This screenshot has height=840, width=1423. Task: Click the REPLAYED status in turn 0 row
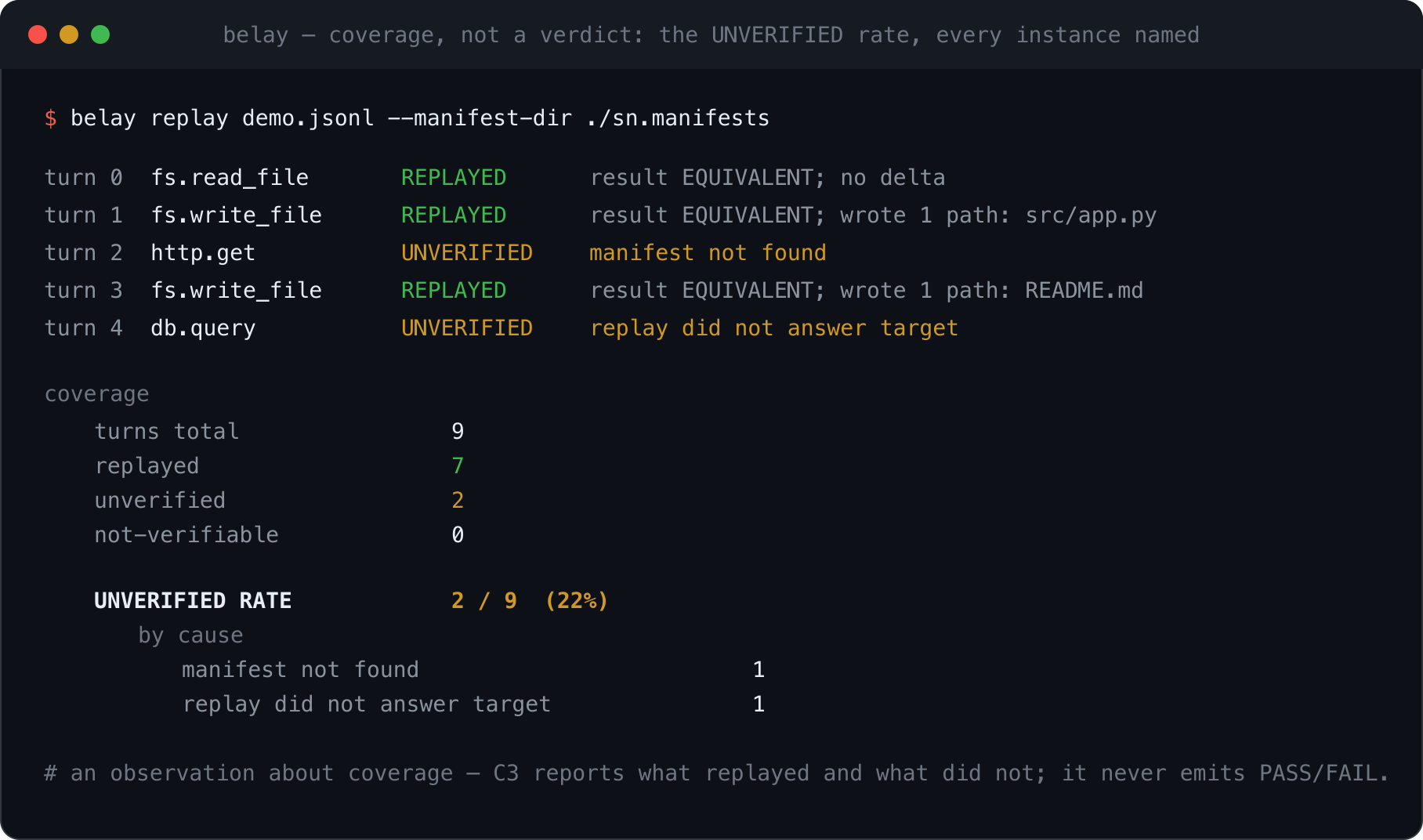tap(454, 178)
